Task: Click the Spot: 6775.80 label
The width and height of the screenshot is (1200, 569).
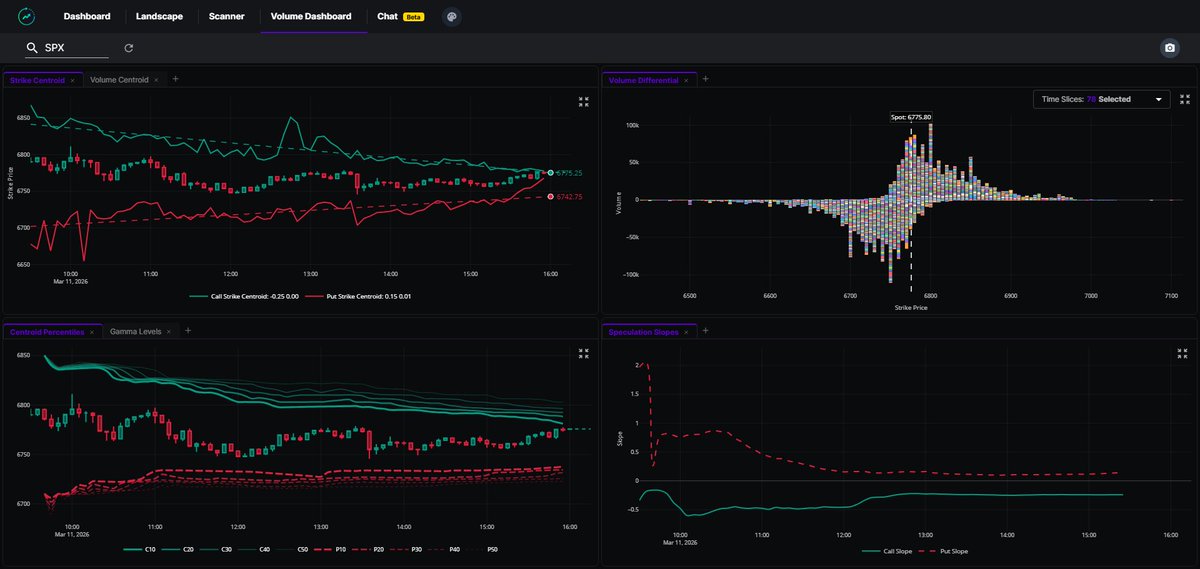Action: tap(911, 117)
